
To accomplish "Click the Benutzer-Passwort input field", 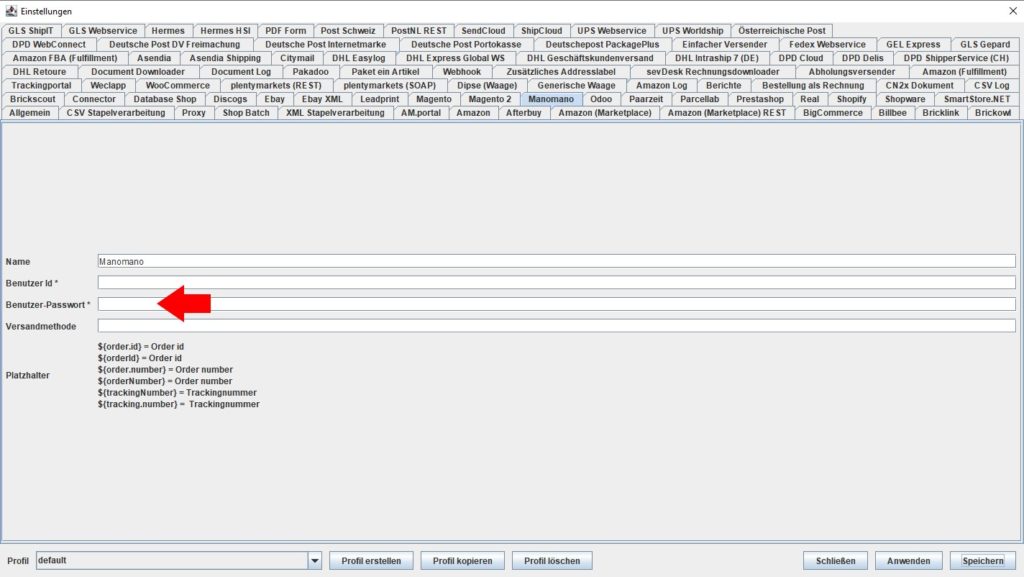I will click(x=556, y=304).
